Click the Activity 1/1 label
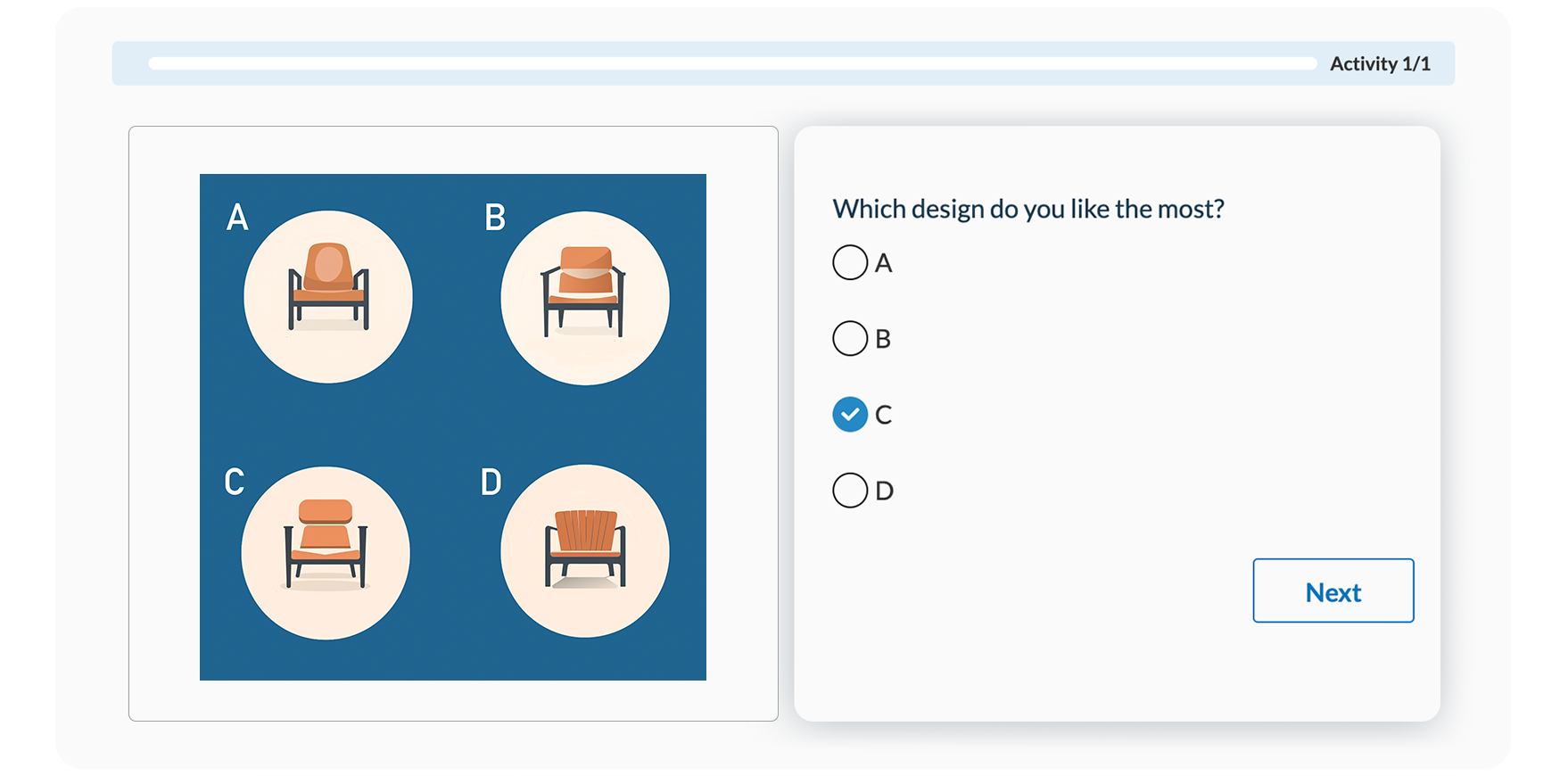This screenshot has height=776, width=1568. (1380, 64)
